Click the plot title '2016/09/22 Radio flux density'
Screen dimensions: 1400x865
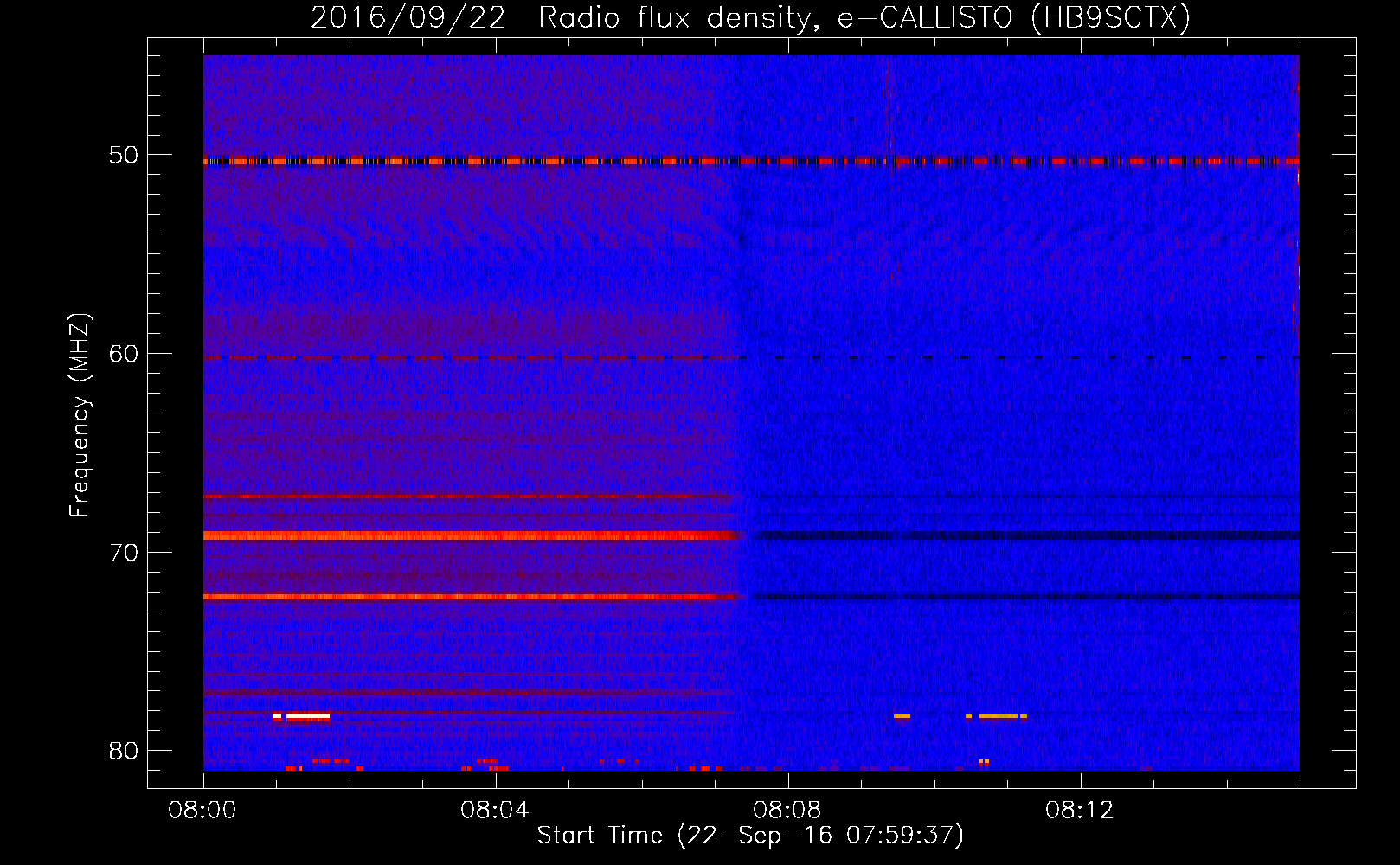[x=566, y=17]
